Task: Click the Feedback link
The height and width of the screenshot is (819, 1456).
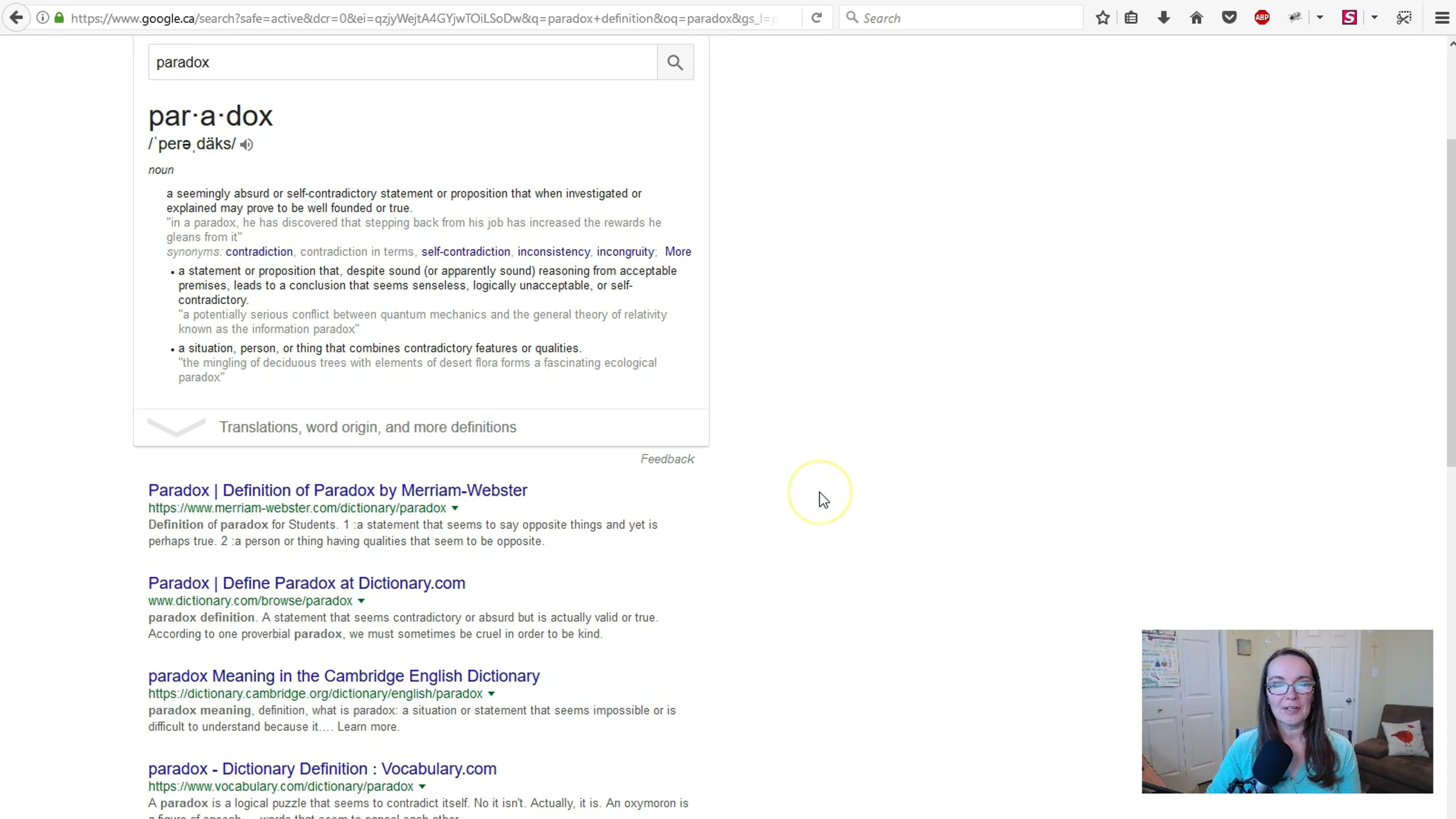Action: tap(667, 459)
